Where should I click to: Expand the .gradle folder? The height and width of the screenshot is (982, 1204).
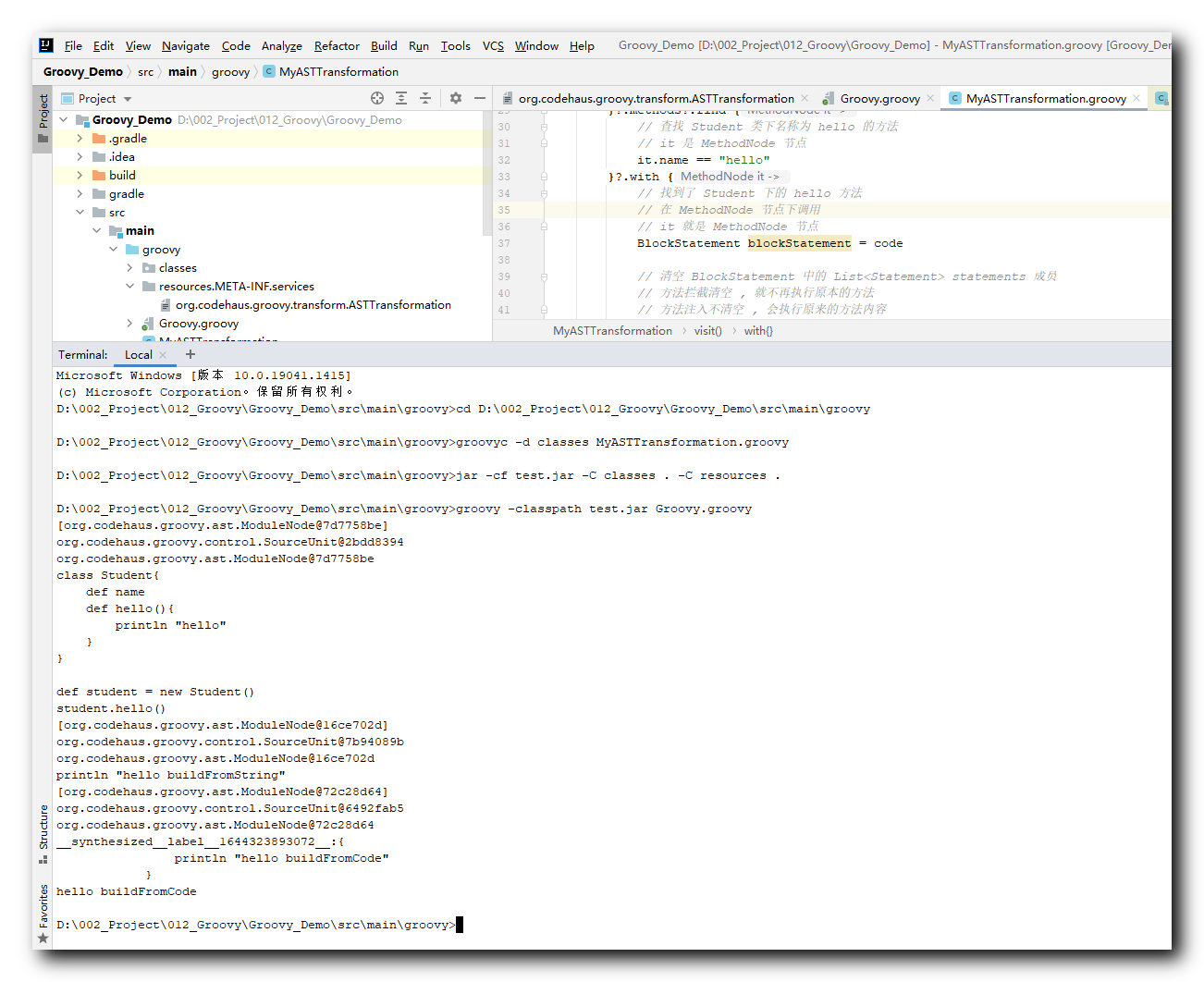(80, 139)
